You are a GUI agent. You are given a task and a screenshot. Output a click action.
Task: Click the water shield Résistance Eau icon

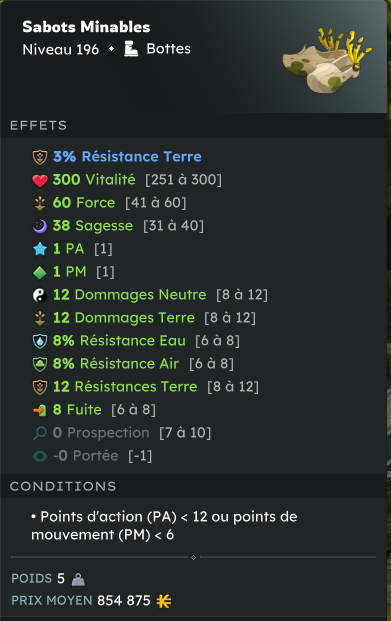point(40,341)
